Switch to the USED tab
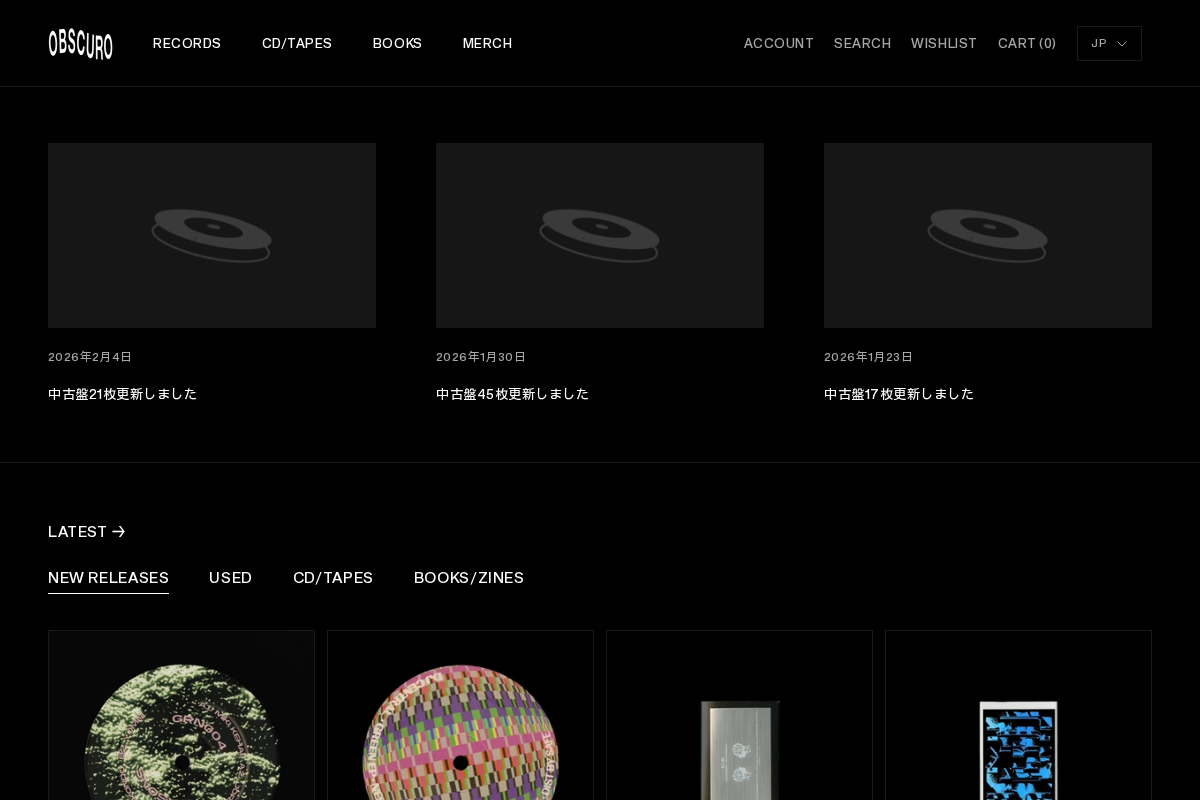This screenshot has width=1200, height=800. coord(230,578)
